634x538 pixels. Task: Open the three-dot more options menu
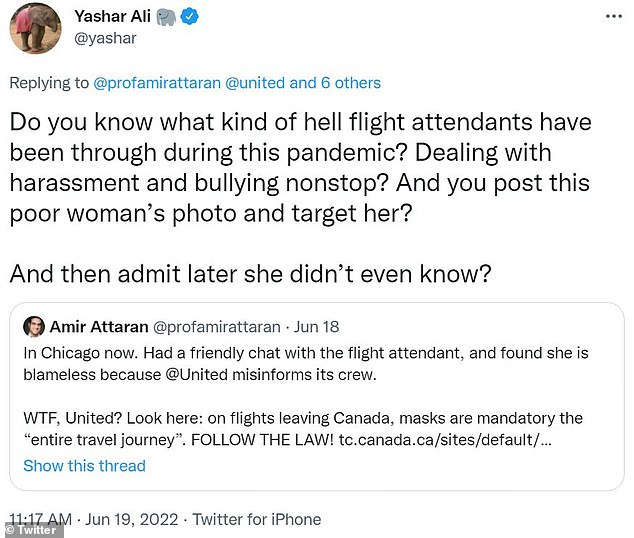pos(612,18)
